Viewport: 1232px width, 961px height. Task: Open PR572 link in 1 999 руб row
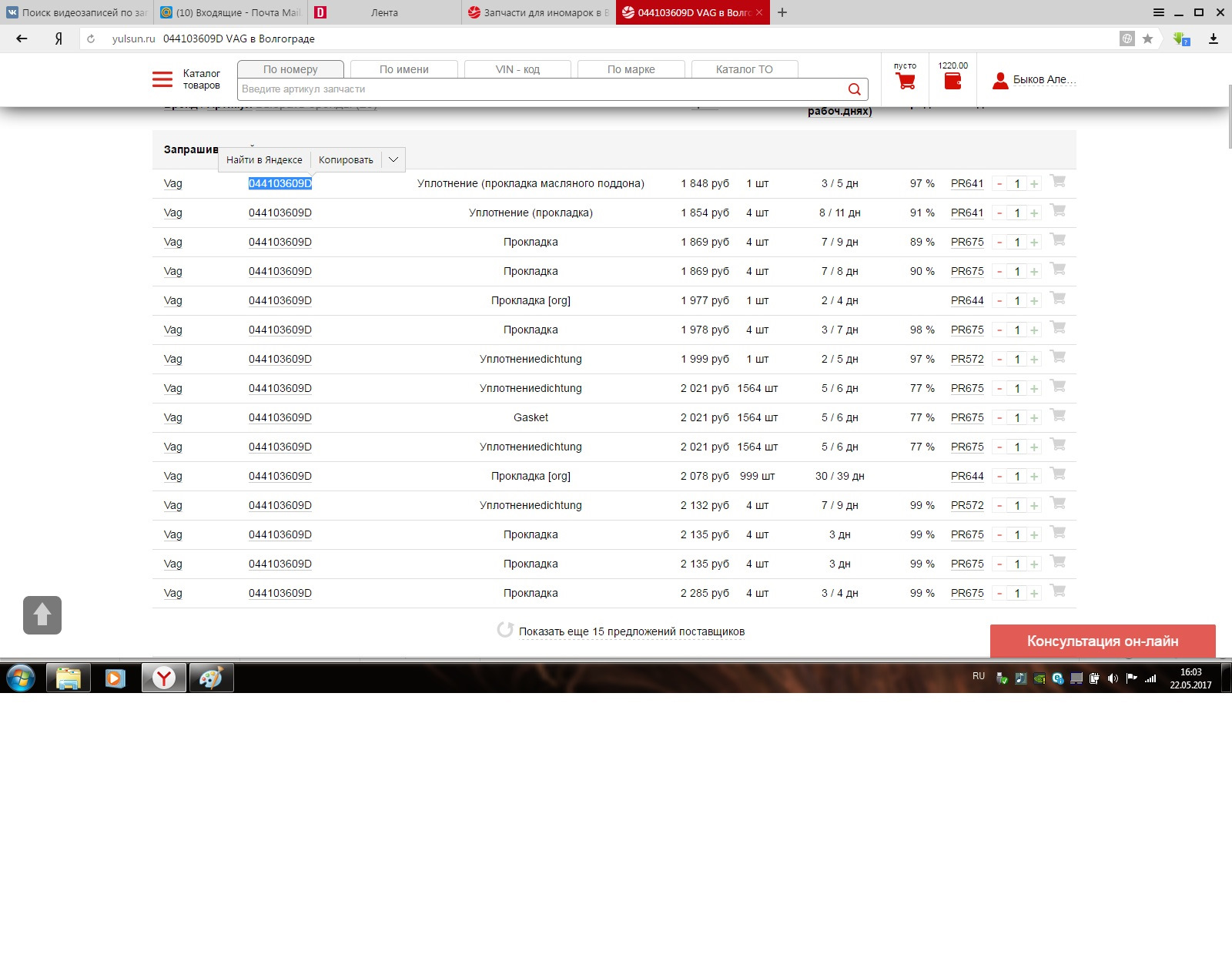point(967,359)
